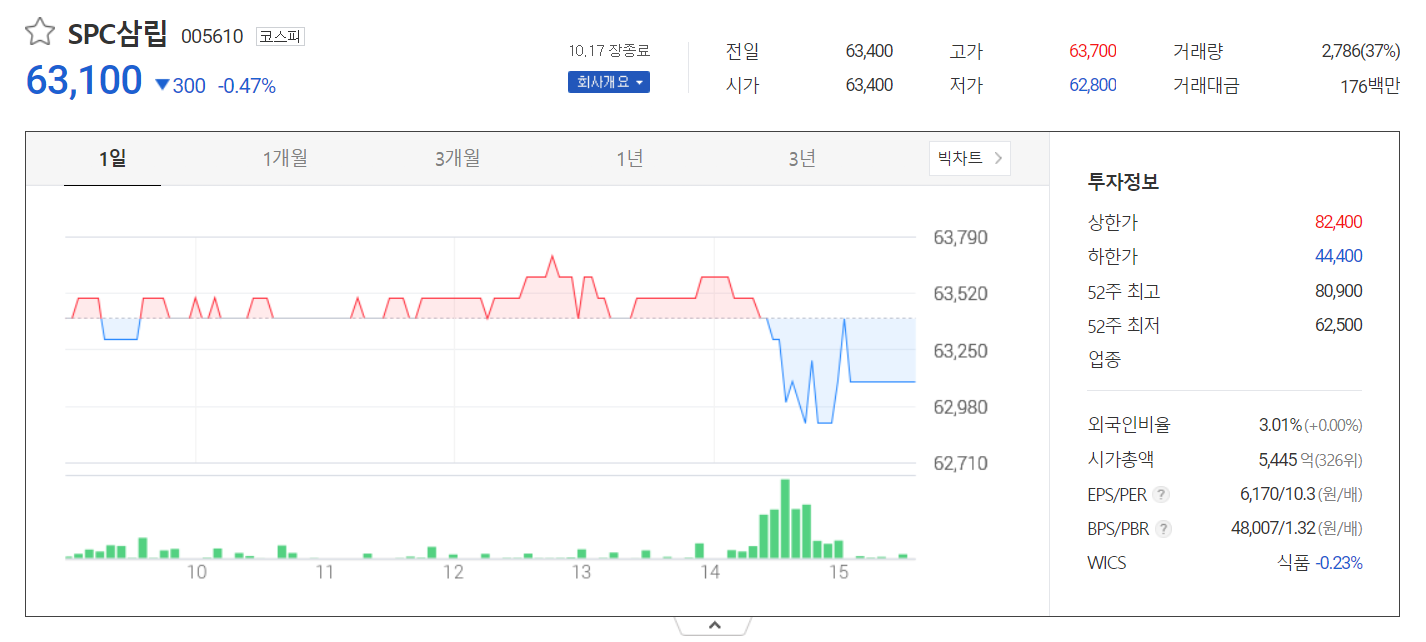This screenshot has width=1426, height=642.
Task: Click the 52주 최고 value 80,900
Action: (1338, 291)
